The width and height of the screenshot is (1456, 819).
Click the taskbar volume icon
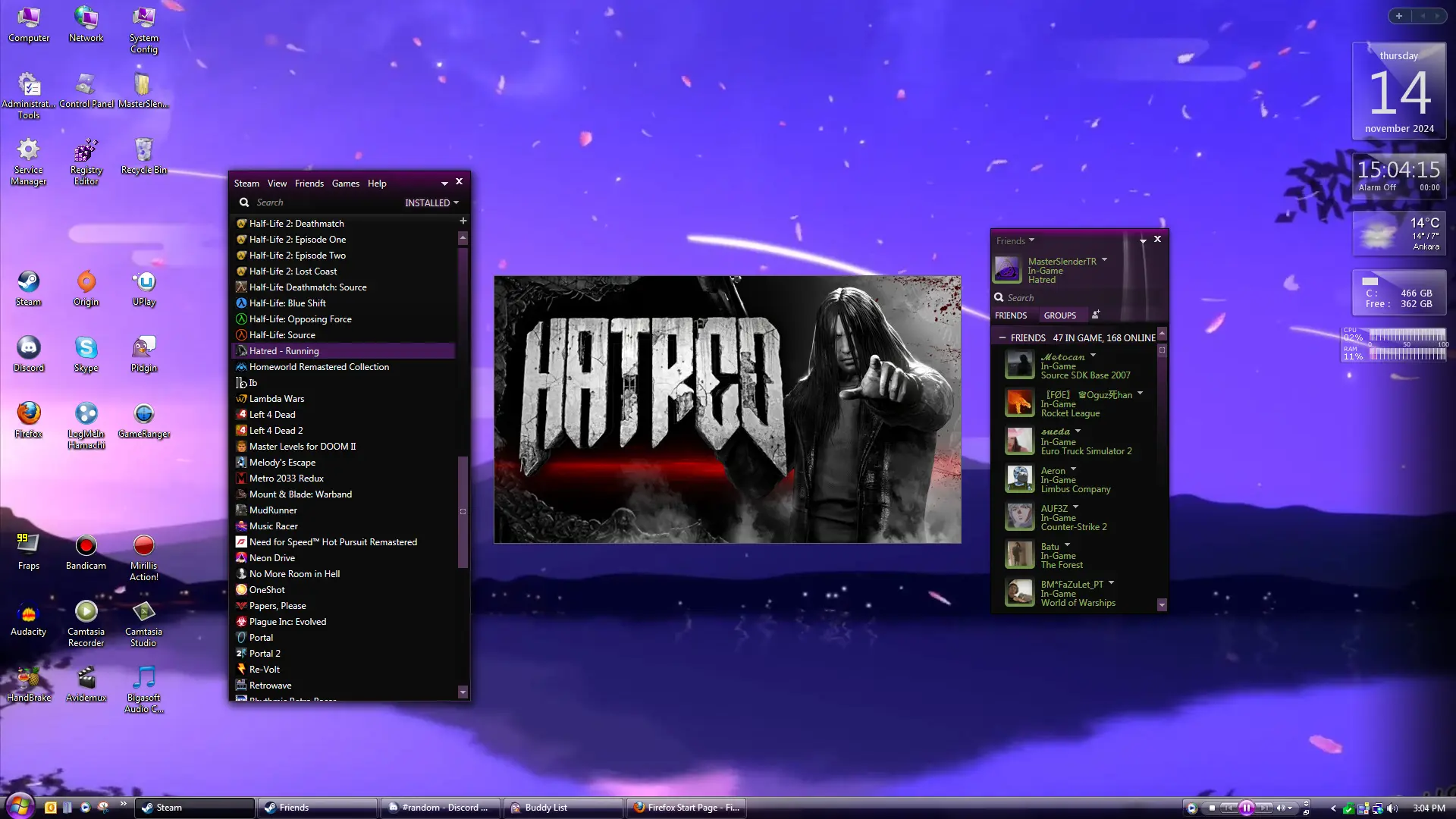pos(1392,808)
